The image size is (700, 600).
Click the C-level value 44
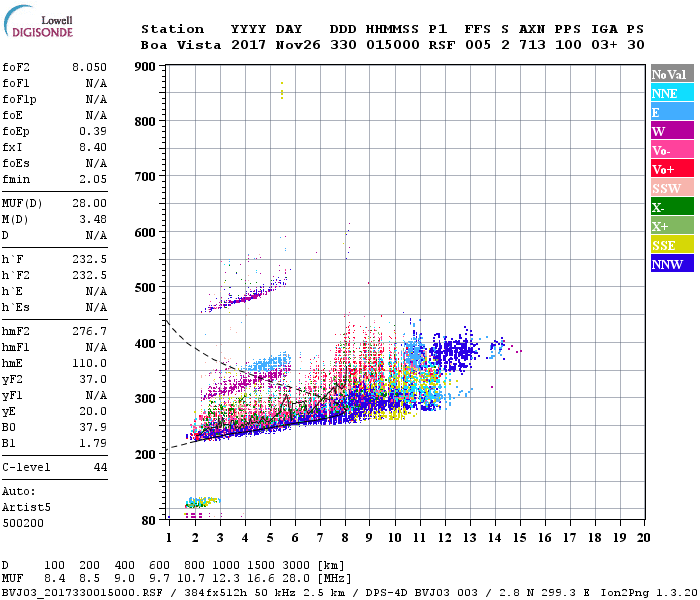[100, 467]
